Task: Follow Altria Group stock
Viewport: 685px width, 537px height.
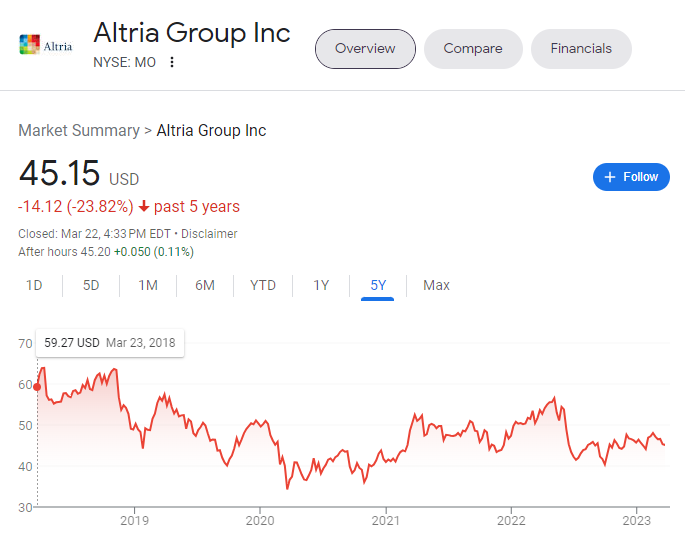Action: (x=631, y=177)
